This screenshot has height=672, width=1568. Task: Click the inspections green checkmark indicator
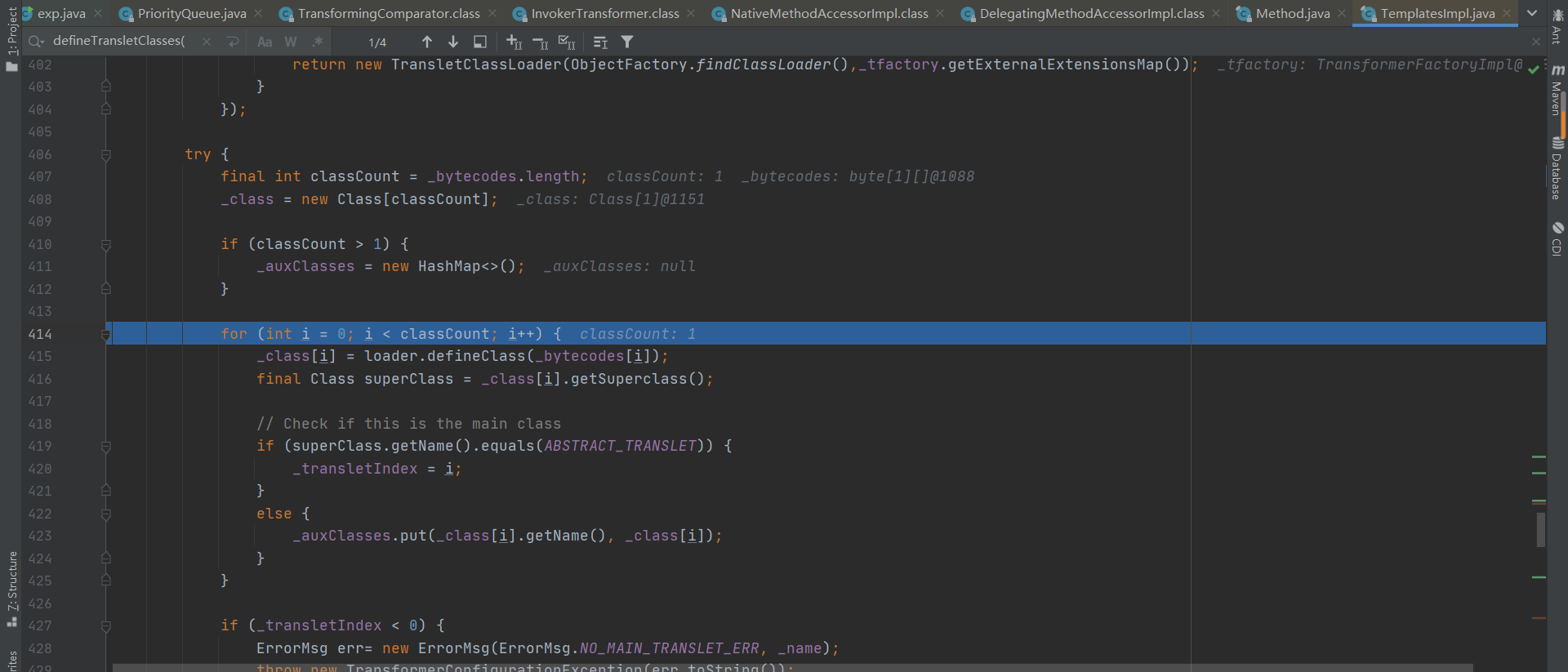1534,69
